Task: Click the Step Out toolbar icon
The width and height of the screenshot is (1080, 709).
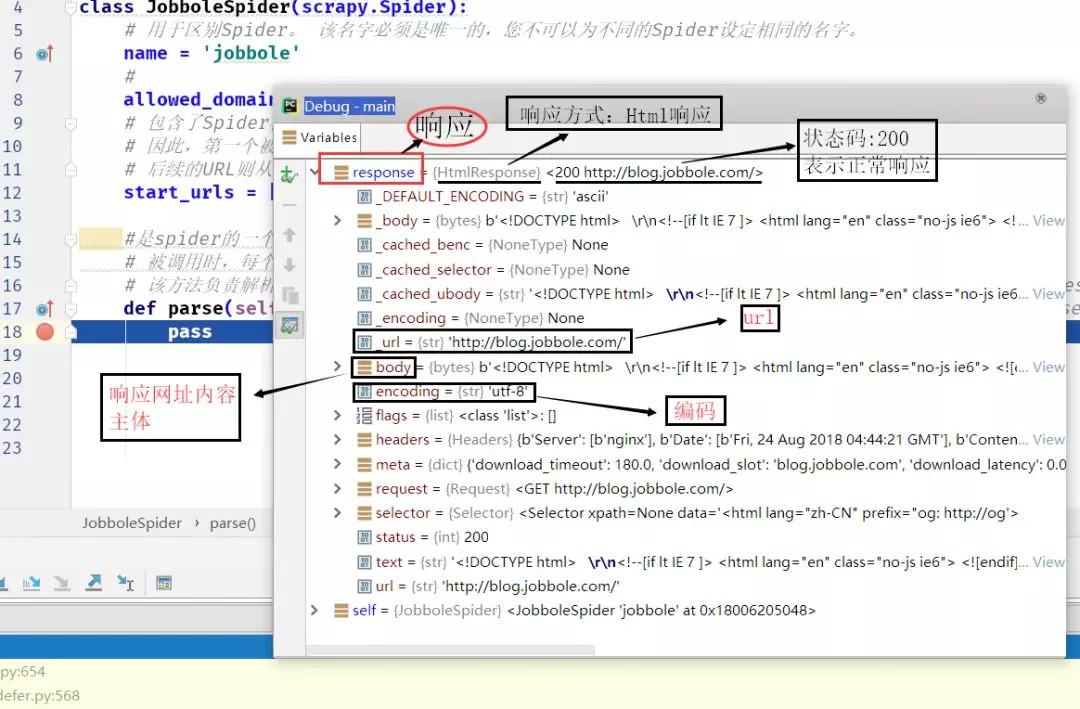Action: (x=94, y=583)
